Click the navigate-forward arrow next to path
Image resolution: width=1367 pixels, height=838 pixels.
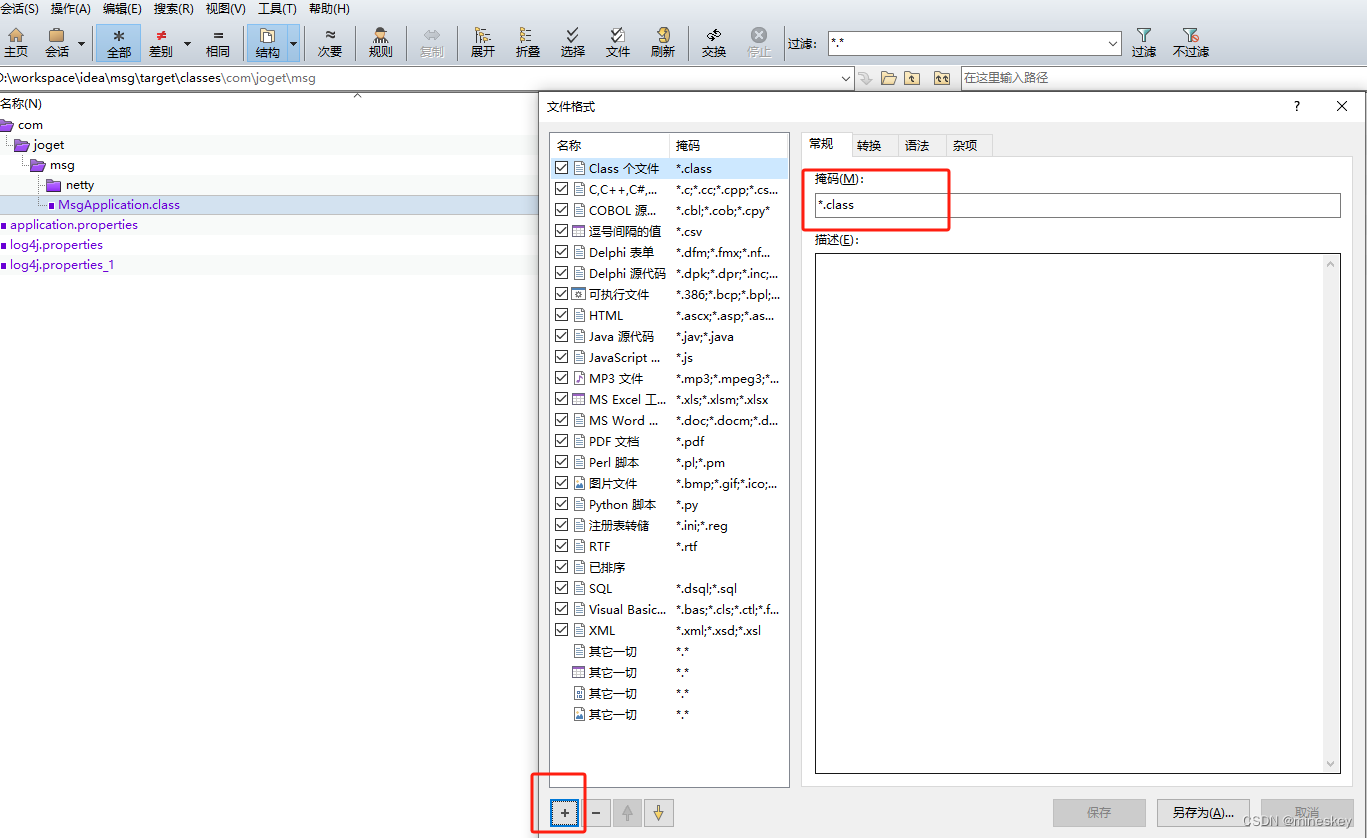pyautogui.click(x=865, y=77)
